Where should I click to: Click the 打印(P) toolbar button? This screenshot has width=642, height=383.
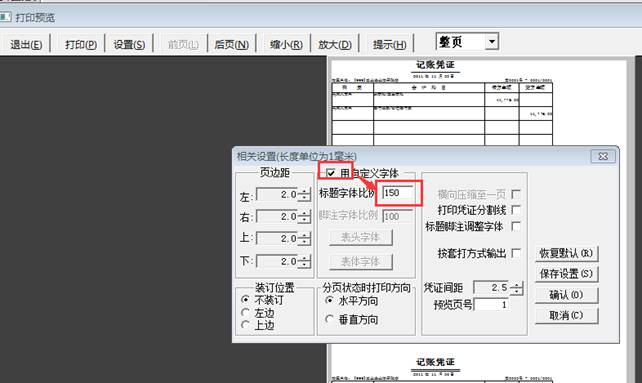coord(81,44)
